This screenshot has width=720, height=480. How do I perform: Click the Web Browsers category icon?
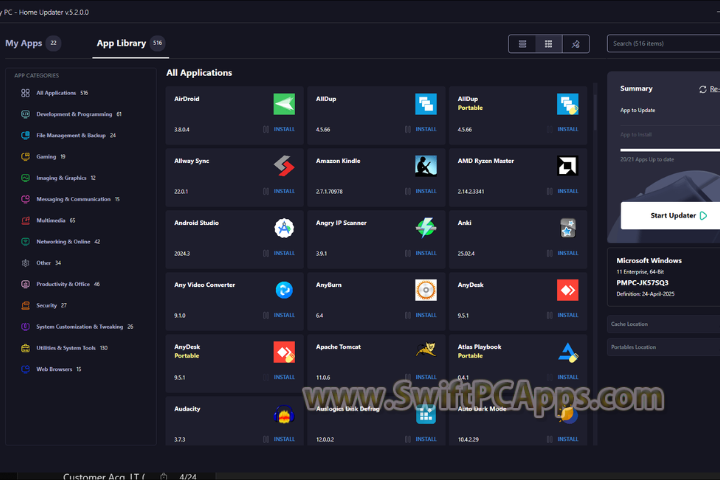coord(25,369)
